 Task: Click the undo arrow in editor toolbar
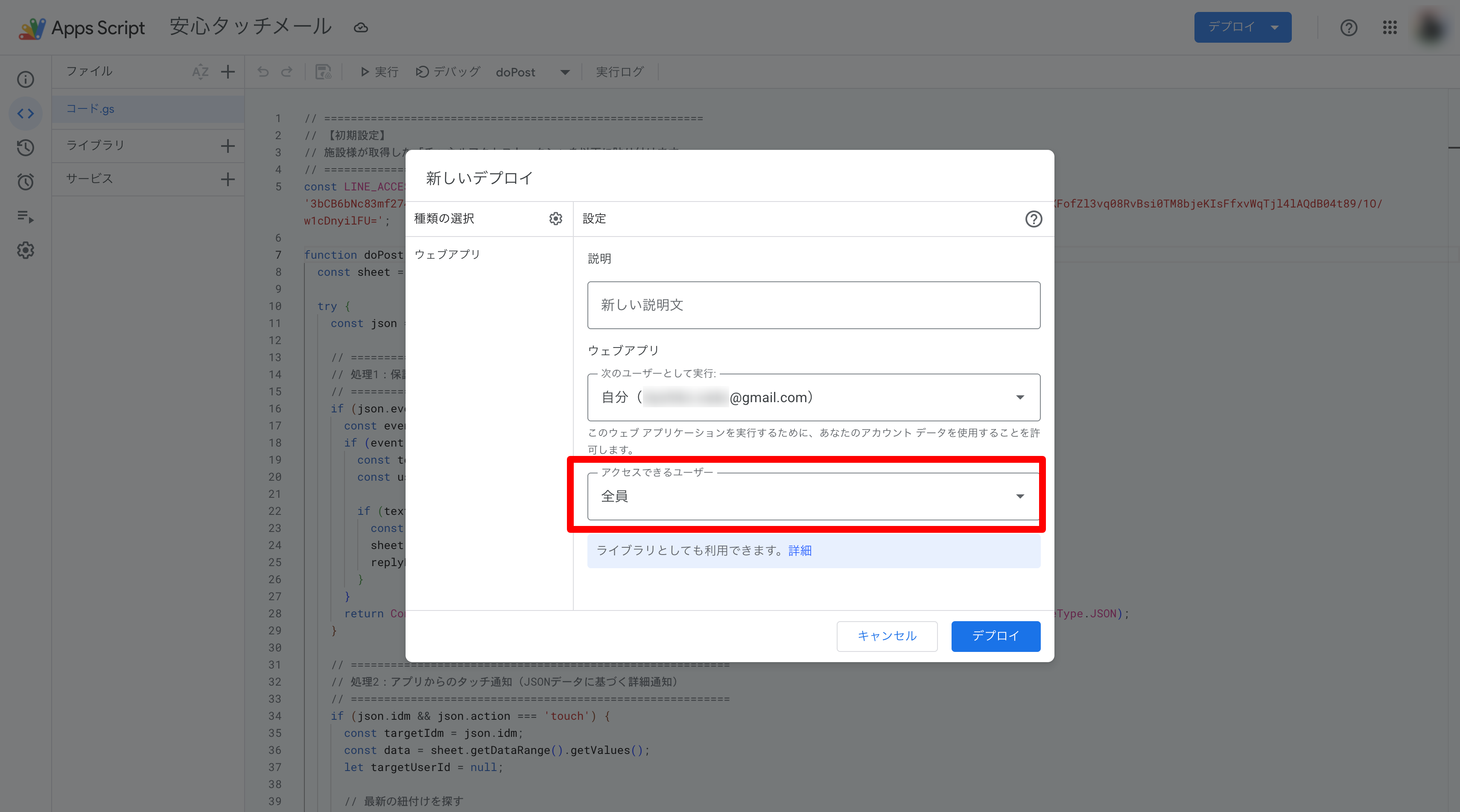263,72
